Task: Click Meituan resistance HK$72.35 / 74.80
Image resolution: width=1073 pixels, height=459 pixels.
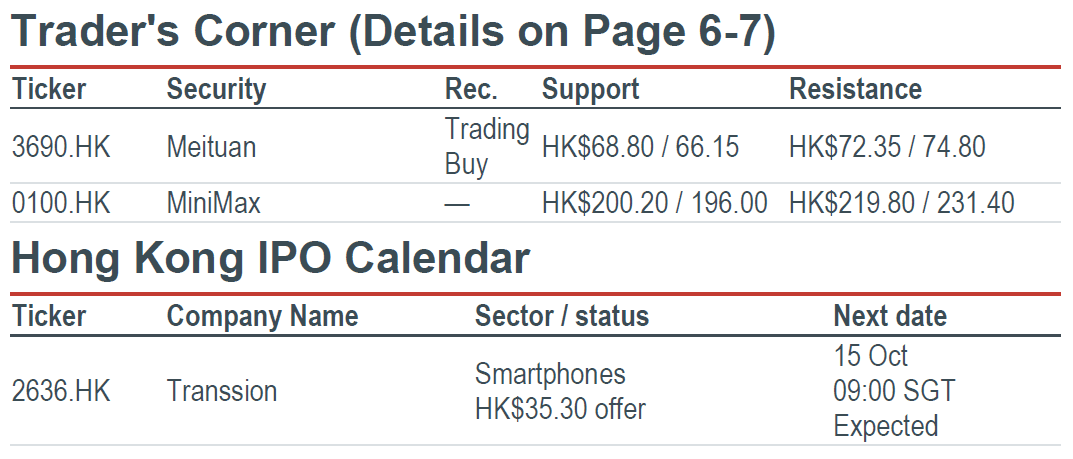Action: point(887,147)
